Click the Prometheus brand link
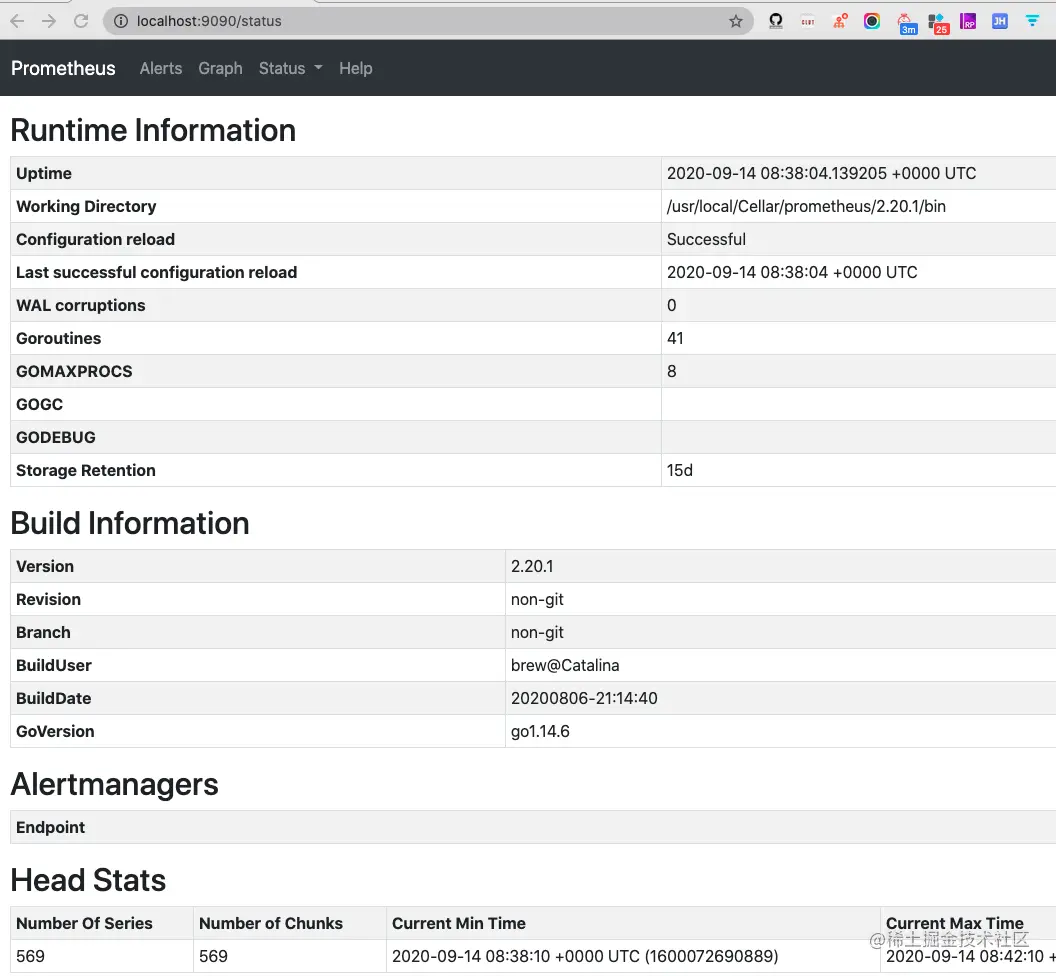This screenshot has height=976, width=1056. [63, 68]
